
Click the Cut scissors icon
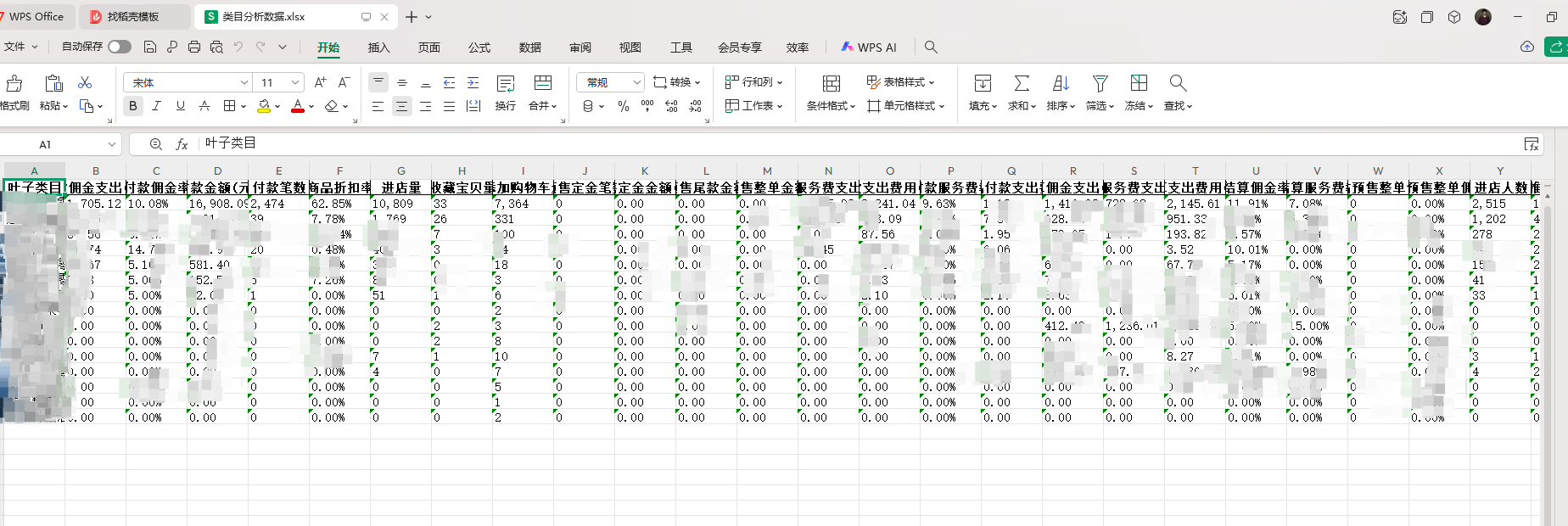click(x=85, y=82)
